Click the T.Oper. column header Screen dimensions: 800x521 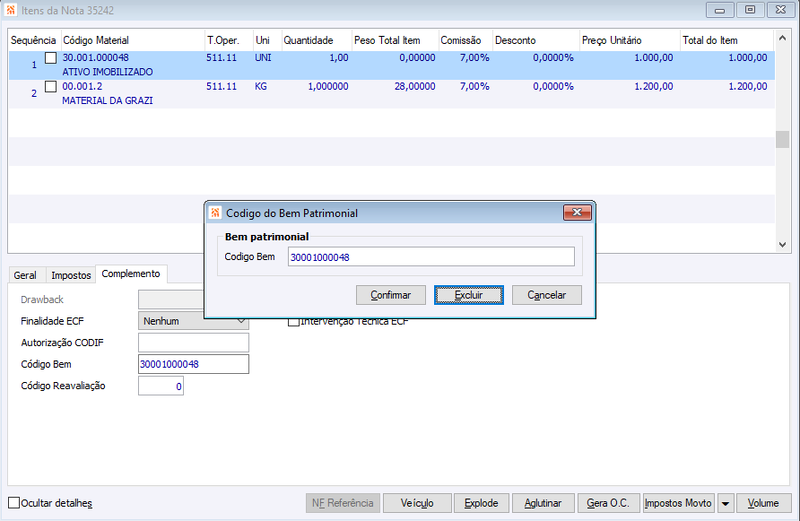coord(229,40)
